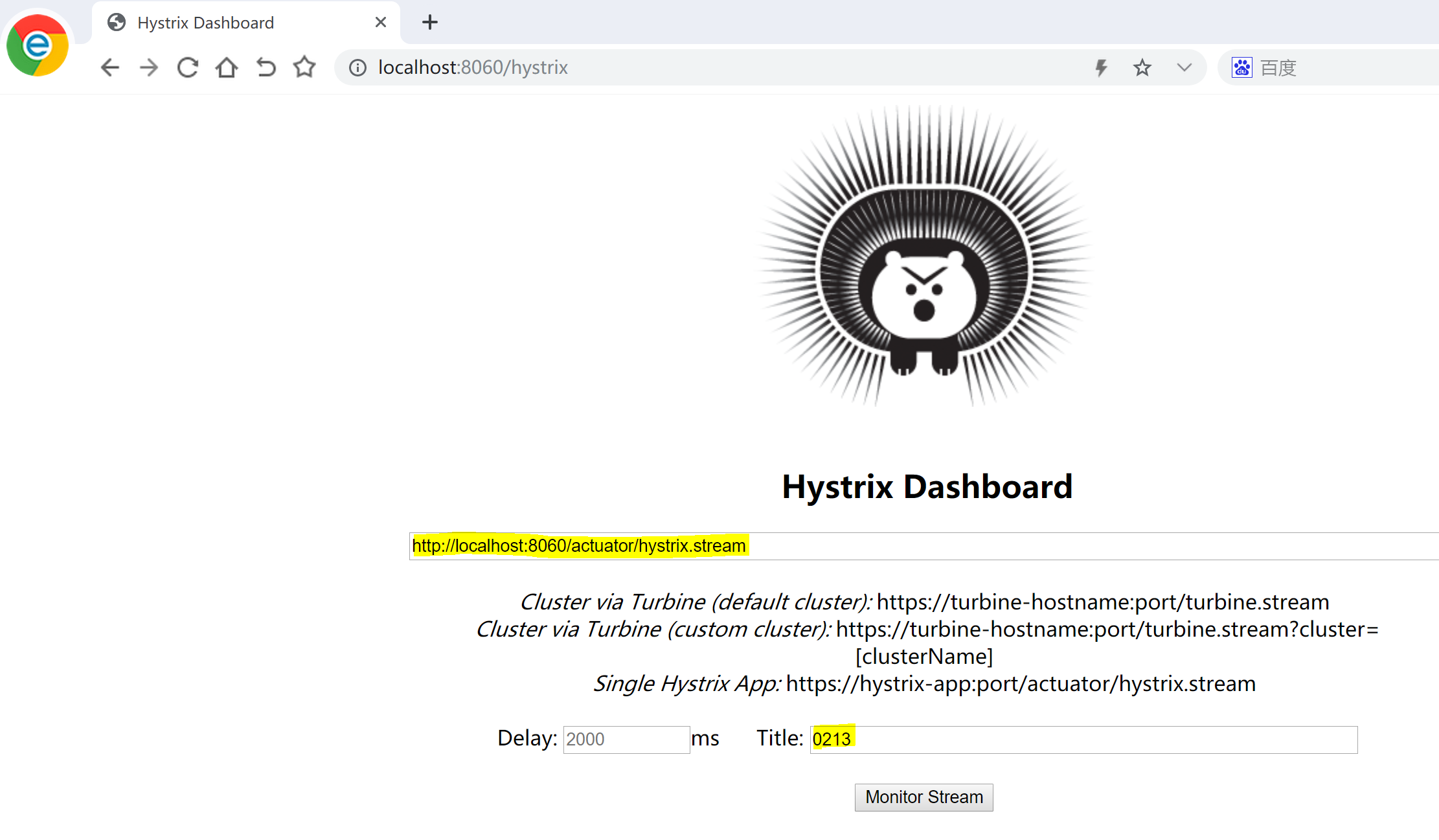Click the Baidu paw search engine icon

(x=1241, y=67)
